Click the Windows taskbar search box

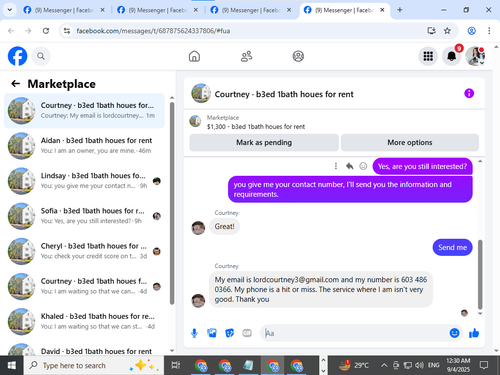point(94,365)
